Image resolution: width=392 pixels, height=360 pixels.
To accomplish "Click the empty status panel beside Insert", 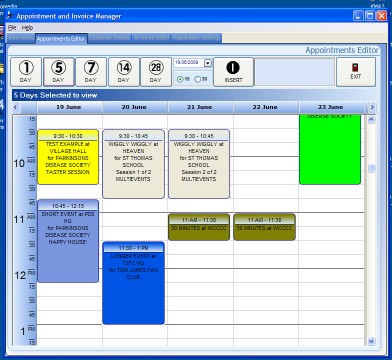I will click(x=295, y=72).
